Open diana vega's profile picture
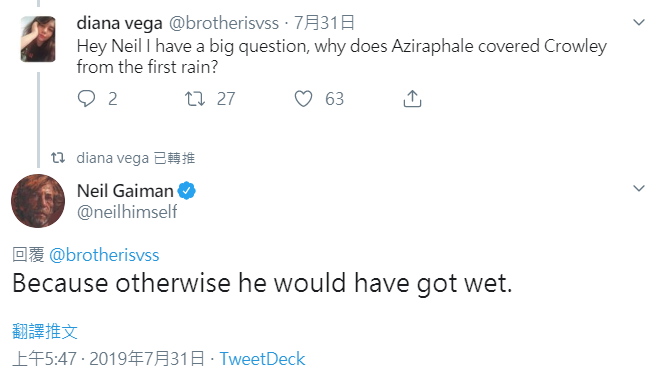652x376 pixels. point(38,39)
